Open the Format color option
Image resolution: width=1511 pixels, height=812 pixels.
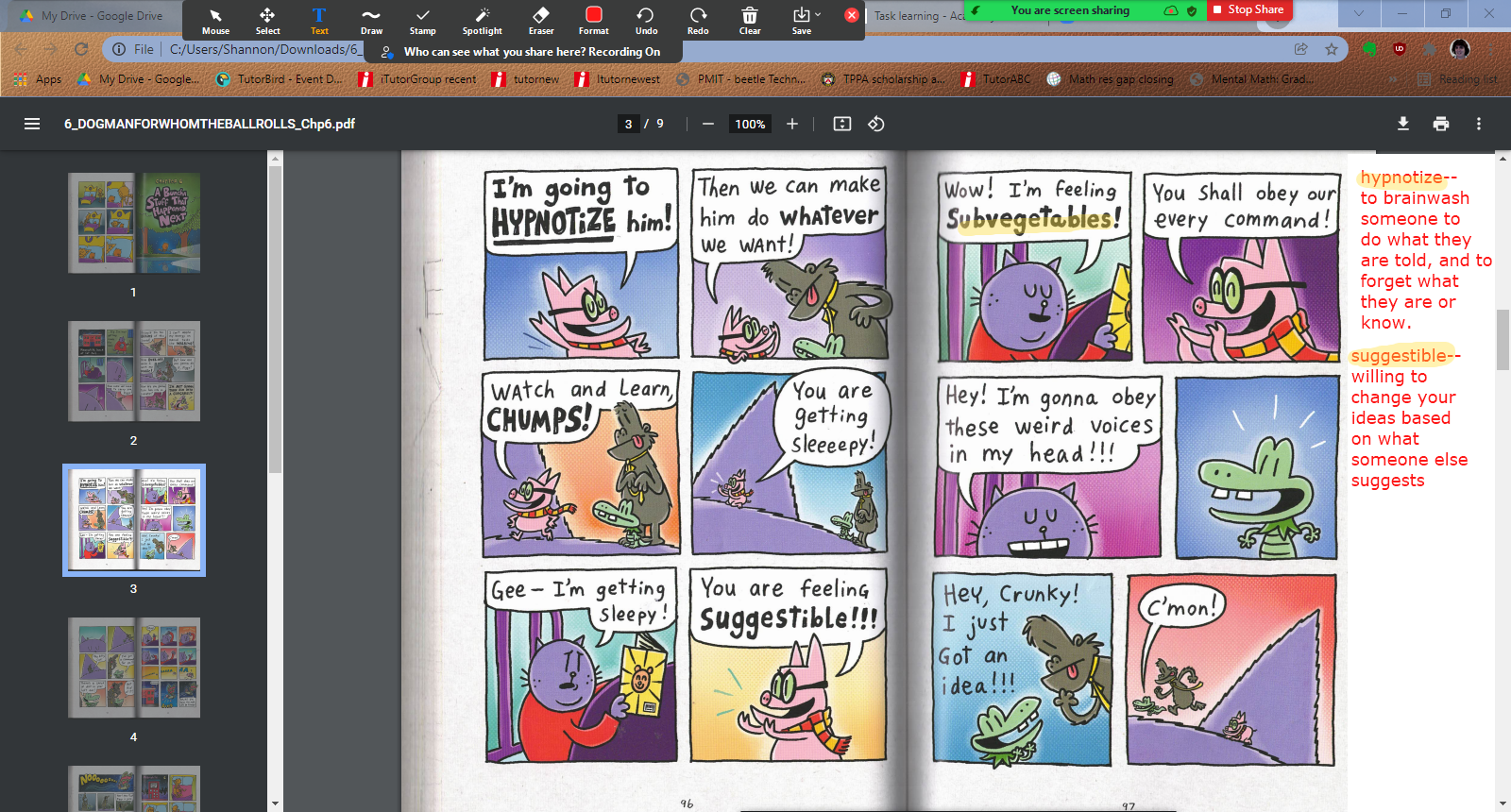pos(593,21)
